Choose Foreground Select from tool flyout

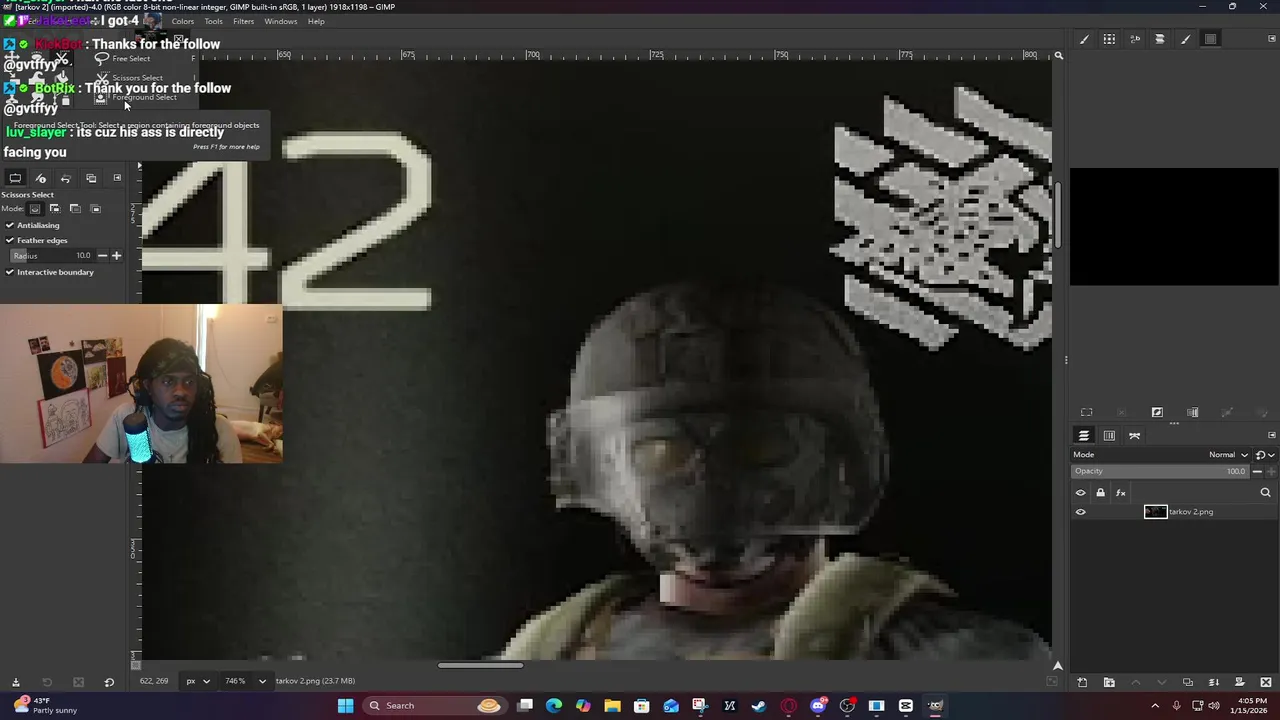coord(144,97)
